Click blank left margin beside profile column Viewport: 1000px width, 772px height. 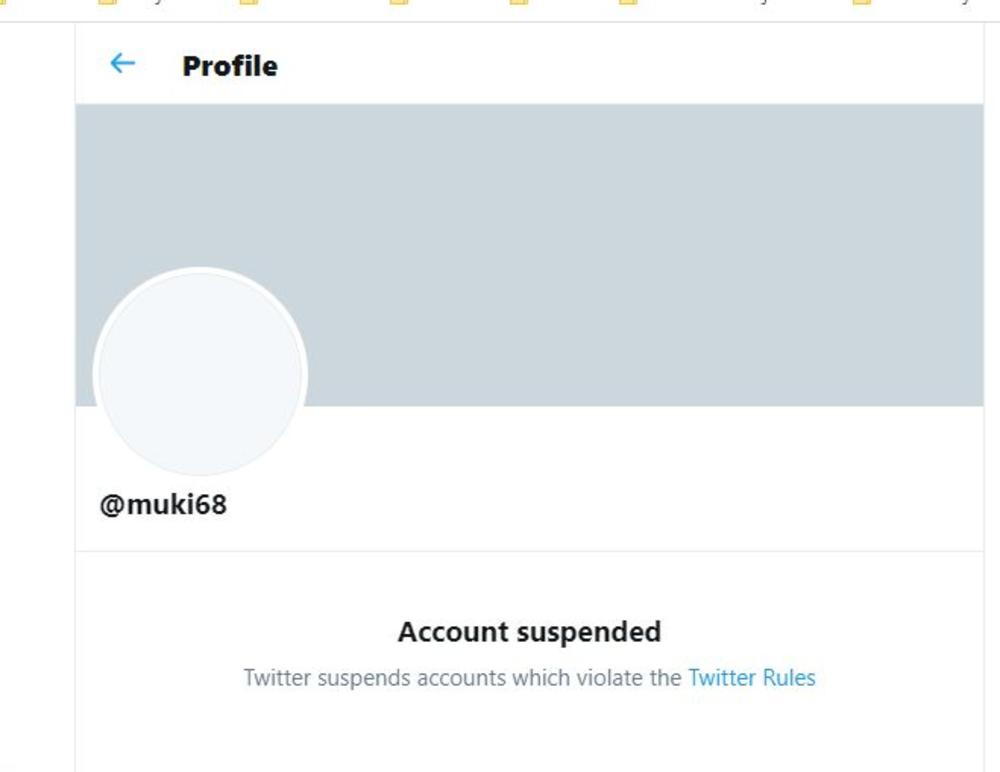coord(37,400)
